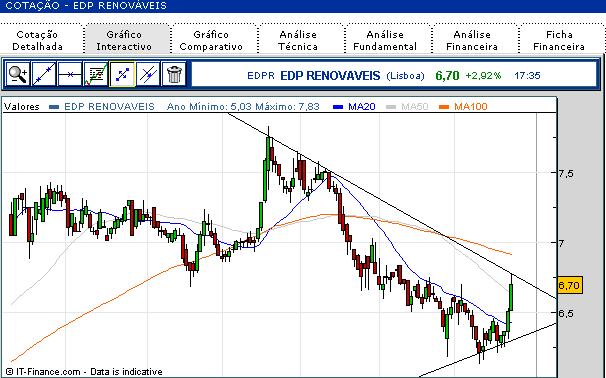Select the trend line drawing tool
Viewport: 606px width, 378px height.
[x=43, y=74]
